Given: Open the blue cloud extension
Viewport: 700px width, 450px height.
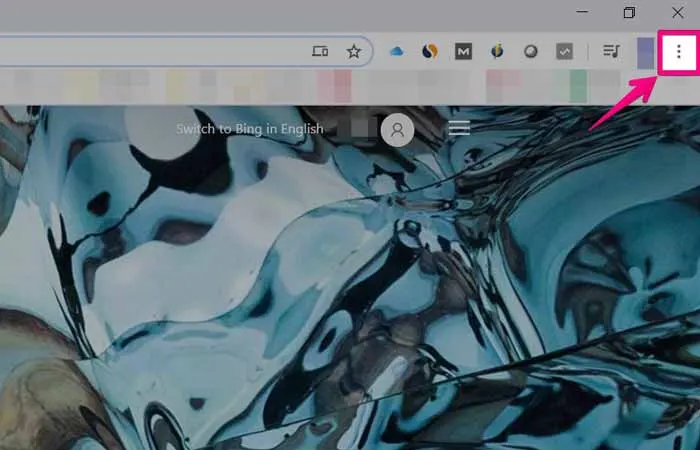Looking at the screenshot, I should [x=396, y=52].
